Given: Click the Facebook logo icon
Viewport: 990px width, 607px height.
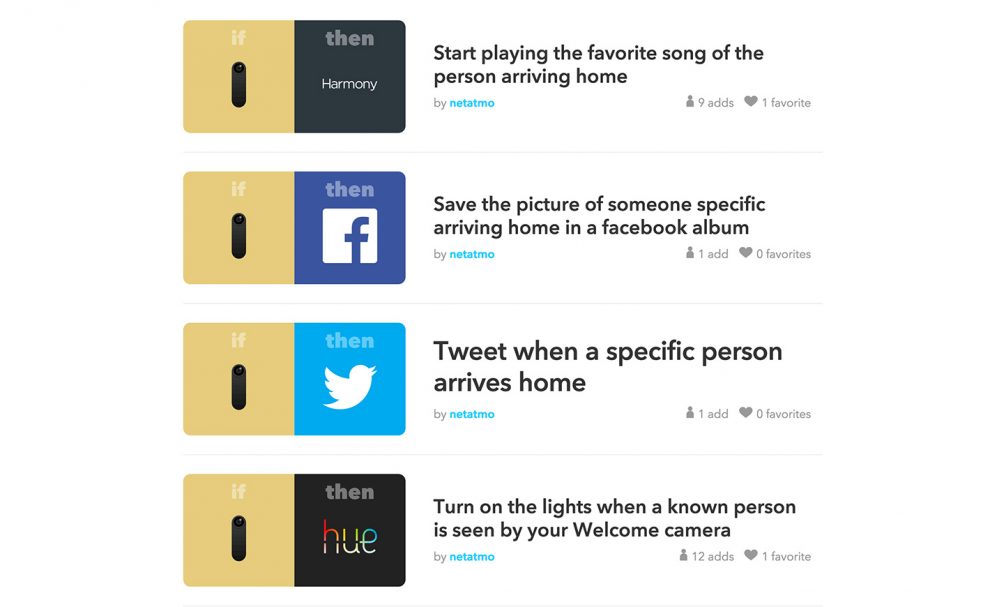Looking at the screenshot, I should click(350, 236).
